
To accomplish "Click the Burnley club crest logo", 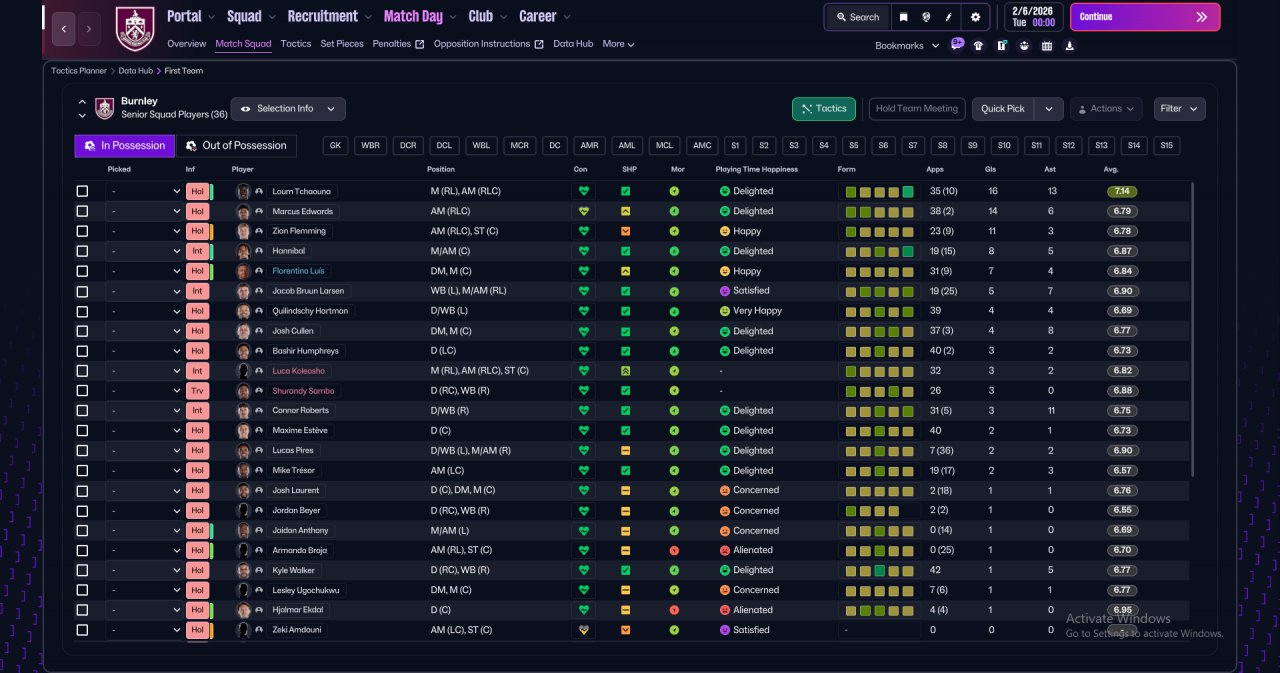I will point(134,28).
